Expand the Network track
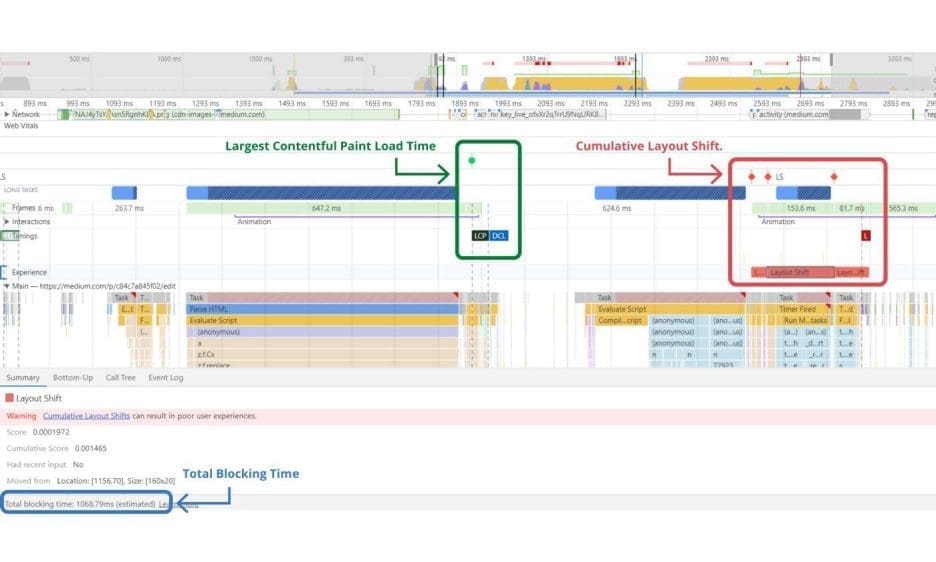The height and width of the screenshot is (562, 936). 7,115
